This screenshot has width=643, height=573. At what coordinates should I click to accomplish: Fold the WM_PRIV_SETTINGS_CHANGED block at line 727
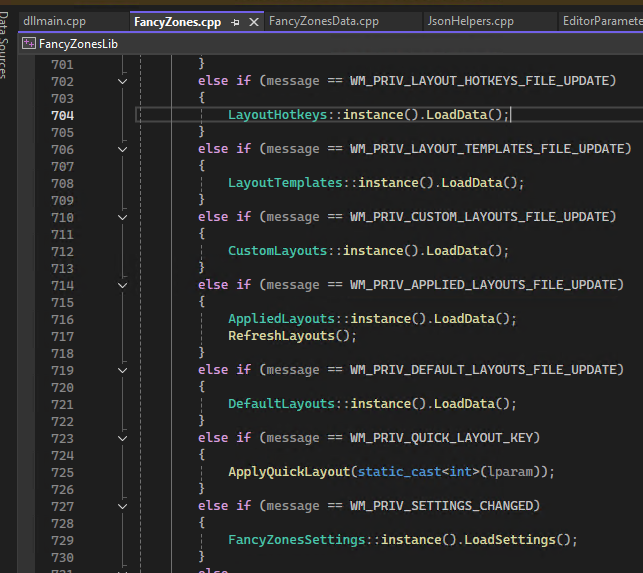123,506
